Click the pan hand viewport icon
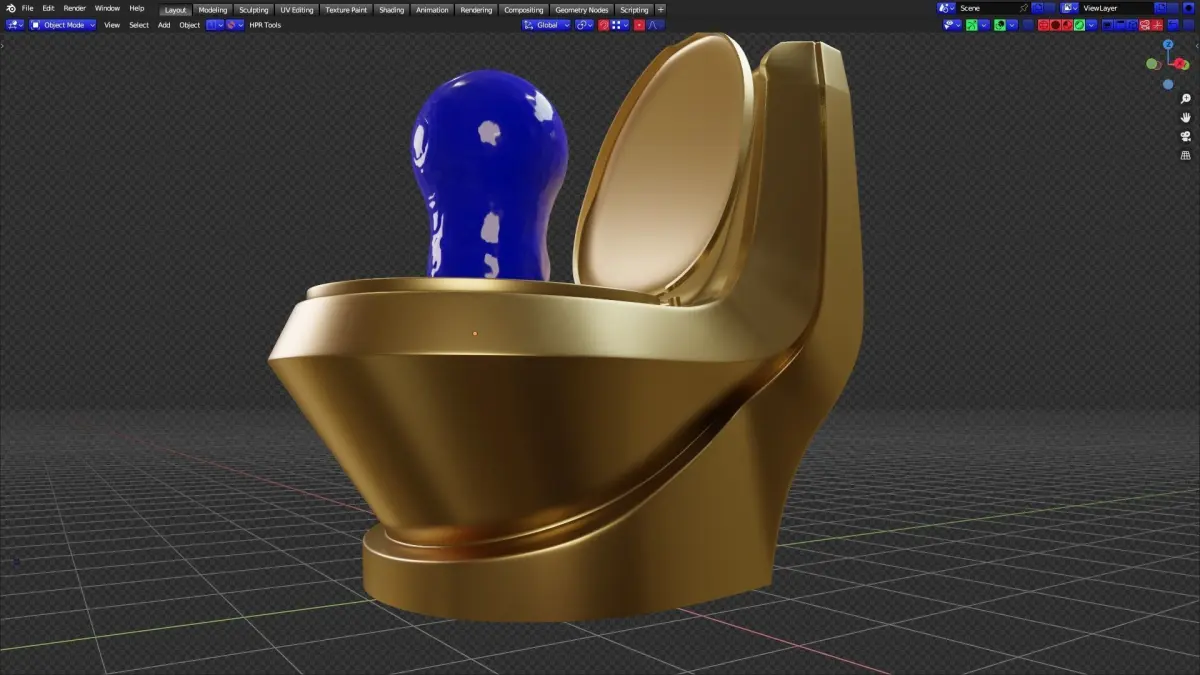The width and height of the screenshot is (1200, 675). [1186, 118]
